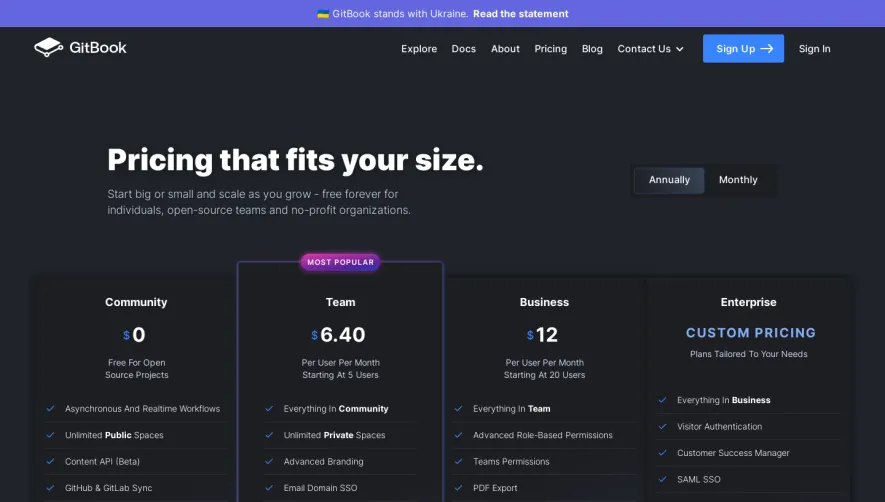Image resolution: width=885 pixels, height=502 pixels.
Task: Click 'Free For Open Source Projects' text
Action: pos(137,369)
